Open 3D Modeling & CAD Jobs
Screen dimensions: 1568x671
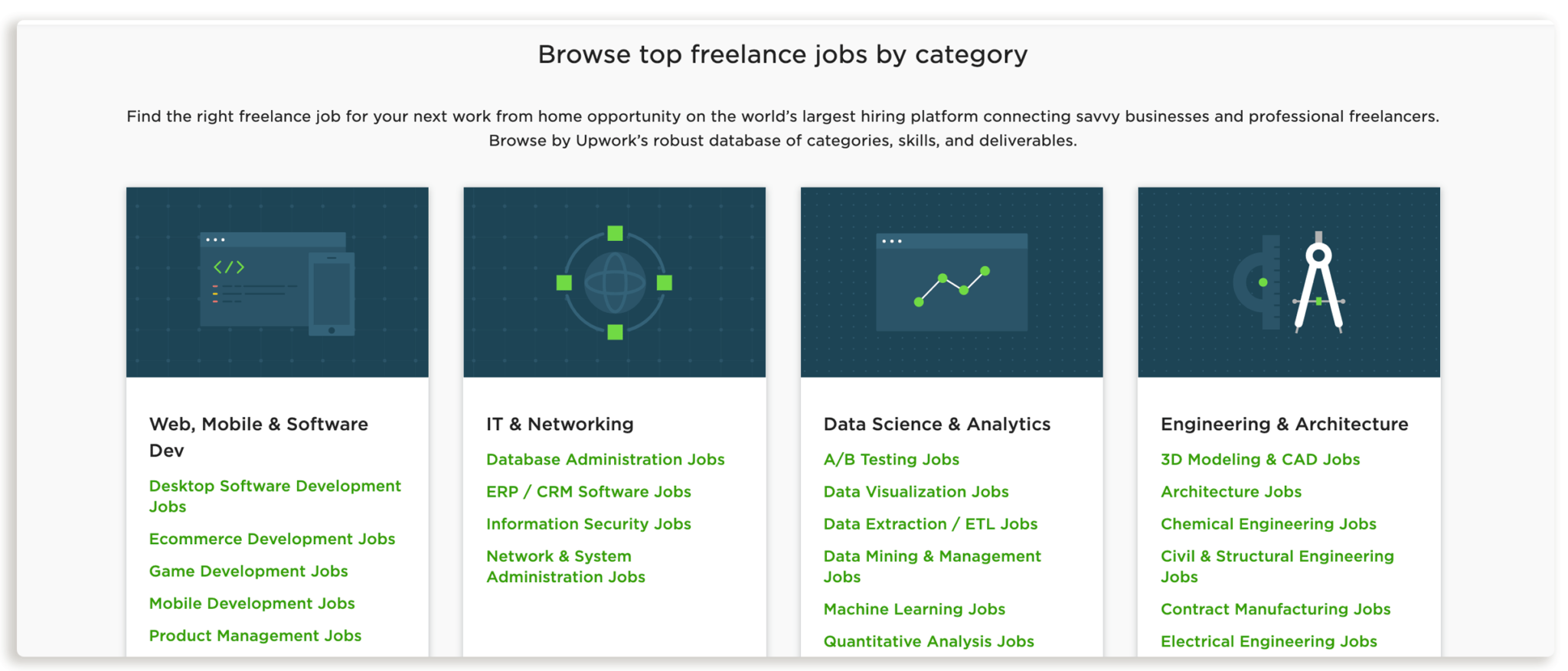(x=1260, y=459)
